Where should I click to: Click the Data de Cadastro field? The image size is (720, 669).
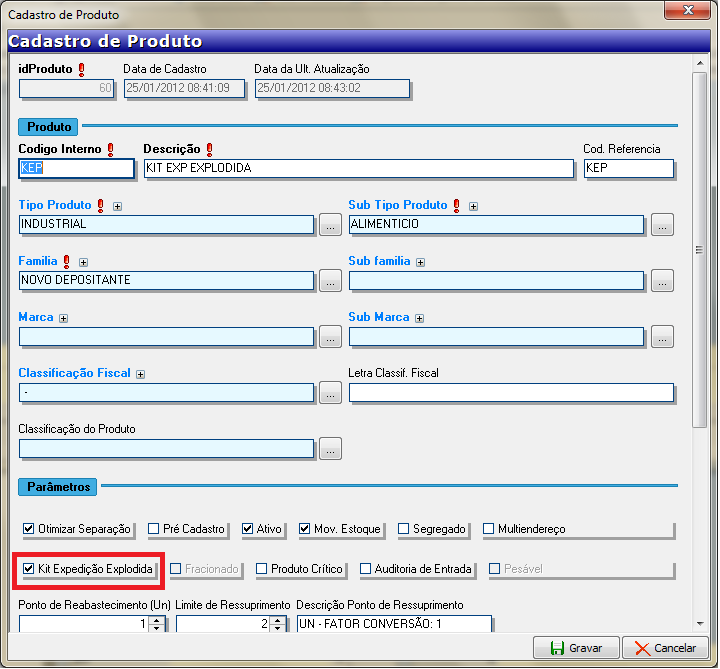(185, 89)
